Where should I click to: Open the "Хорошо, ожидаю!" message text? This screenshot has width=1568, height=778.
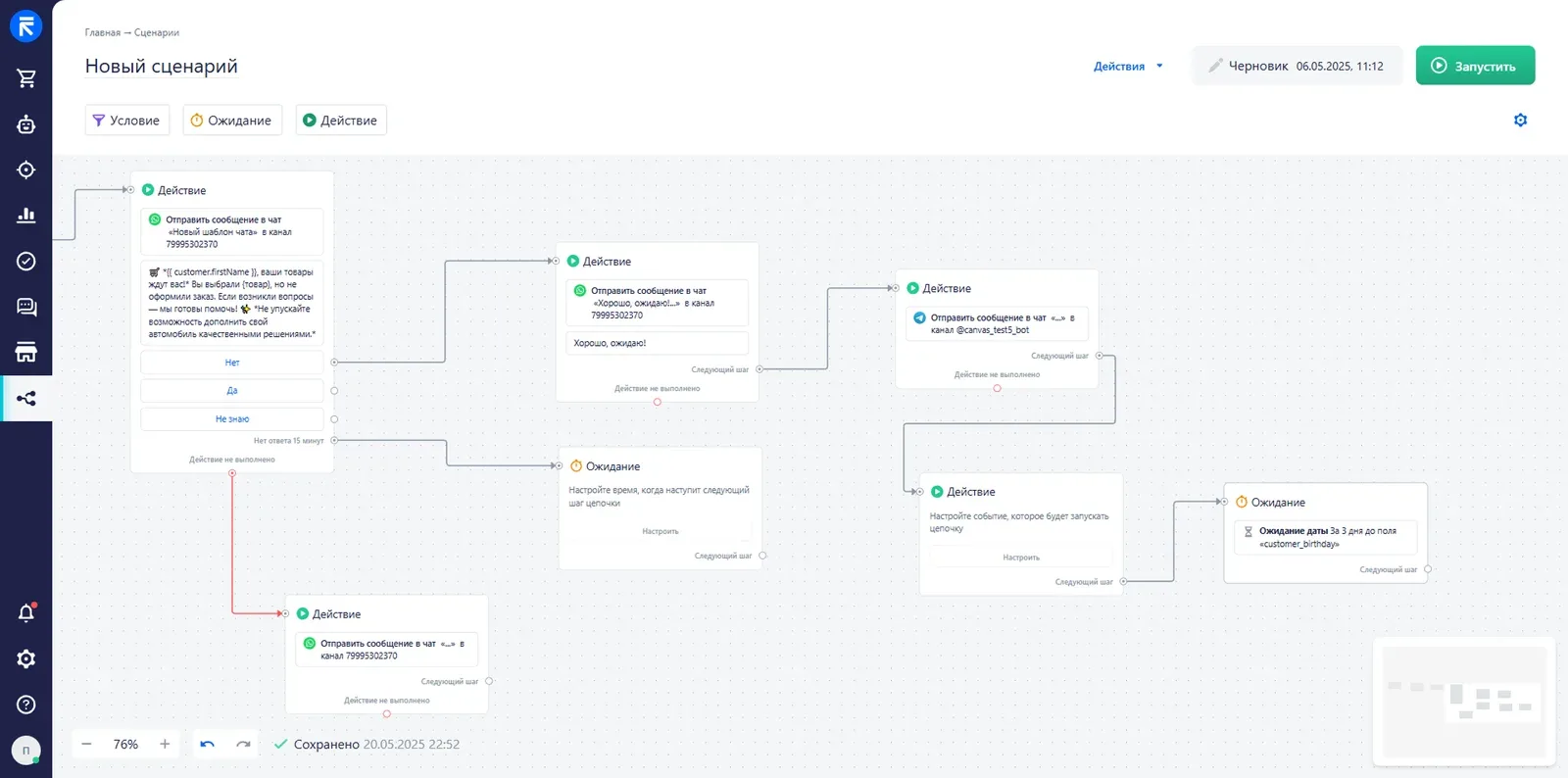coord(657,343)
